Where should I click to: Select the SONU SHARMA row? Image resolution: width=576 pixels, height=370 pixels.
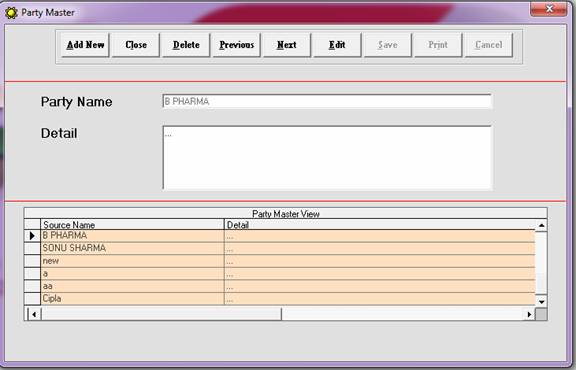pos(288,248)
